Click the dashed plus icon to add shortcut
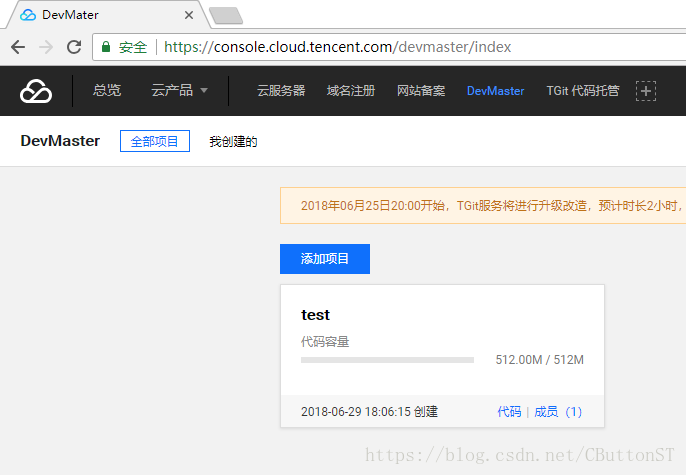 [646, 91]
